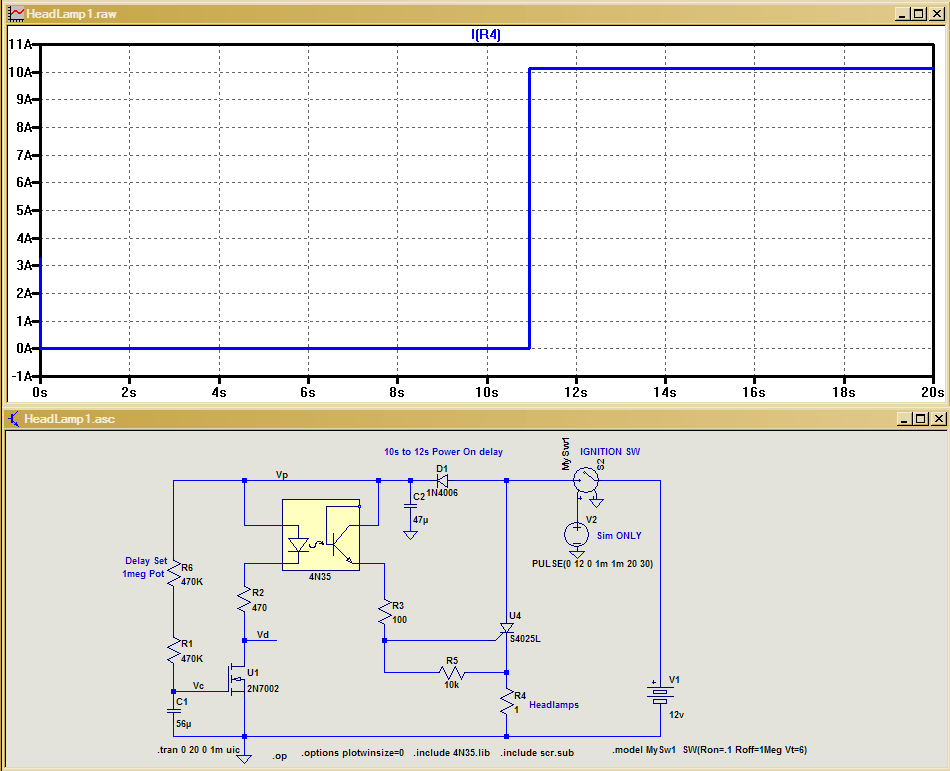Close the HeadLamp1.asc schematic window
950x771 pixels.
point(938,419)
